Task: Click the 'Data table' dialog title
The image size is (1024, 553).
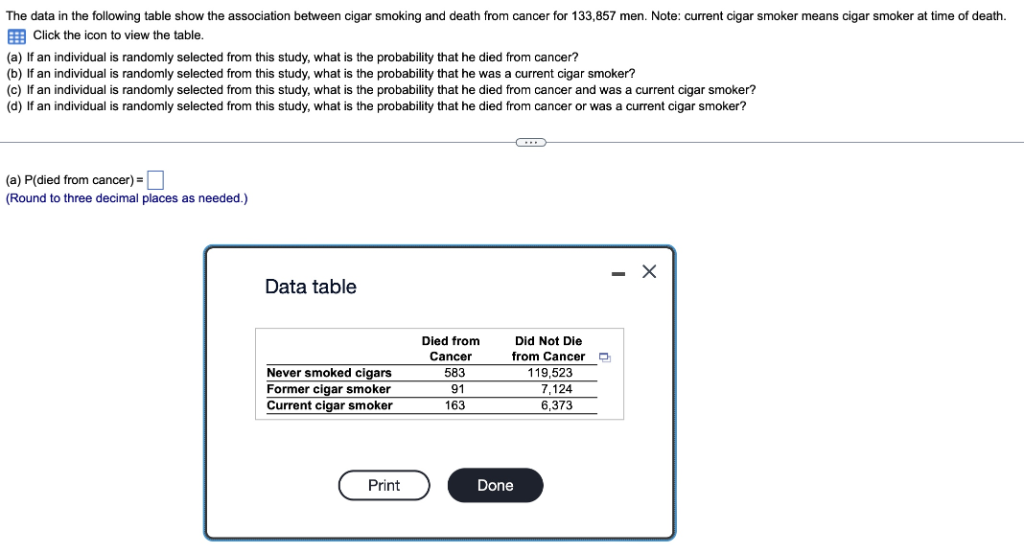Action: click(x=310, y=287)
